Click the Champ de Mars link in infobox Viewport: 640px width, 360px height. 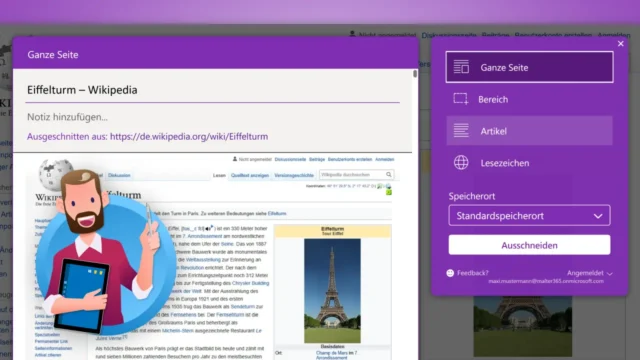point(332,353)
